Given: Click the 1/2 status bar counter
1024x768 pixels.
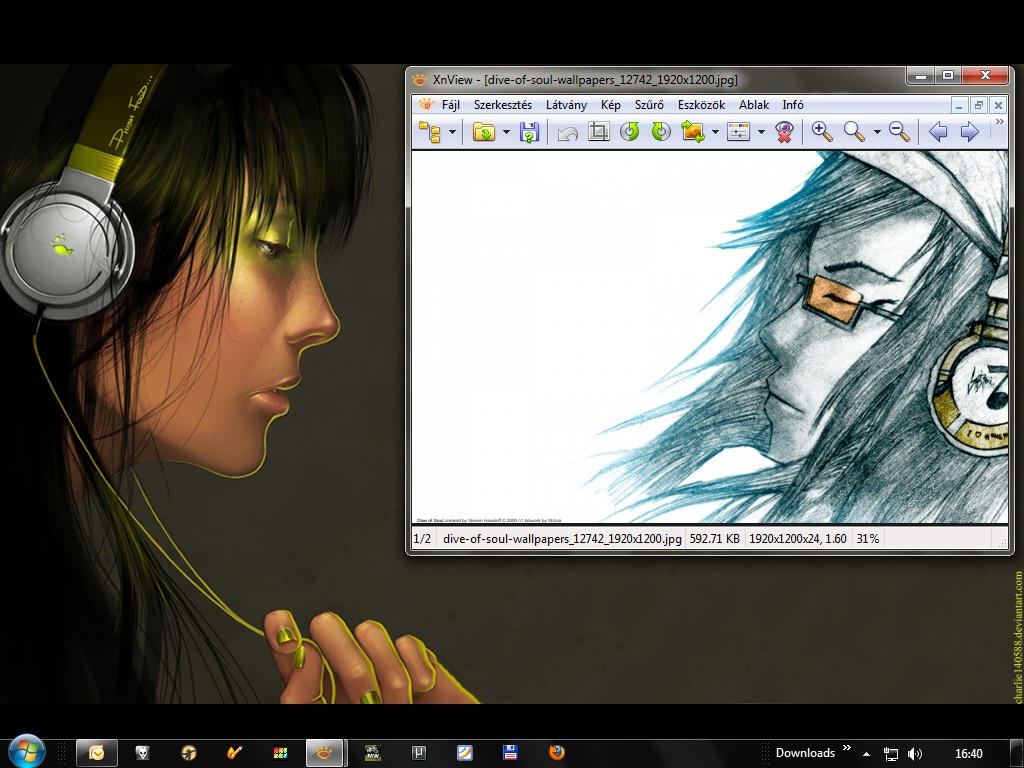Looking at the screenshot, I should [423, 539].
